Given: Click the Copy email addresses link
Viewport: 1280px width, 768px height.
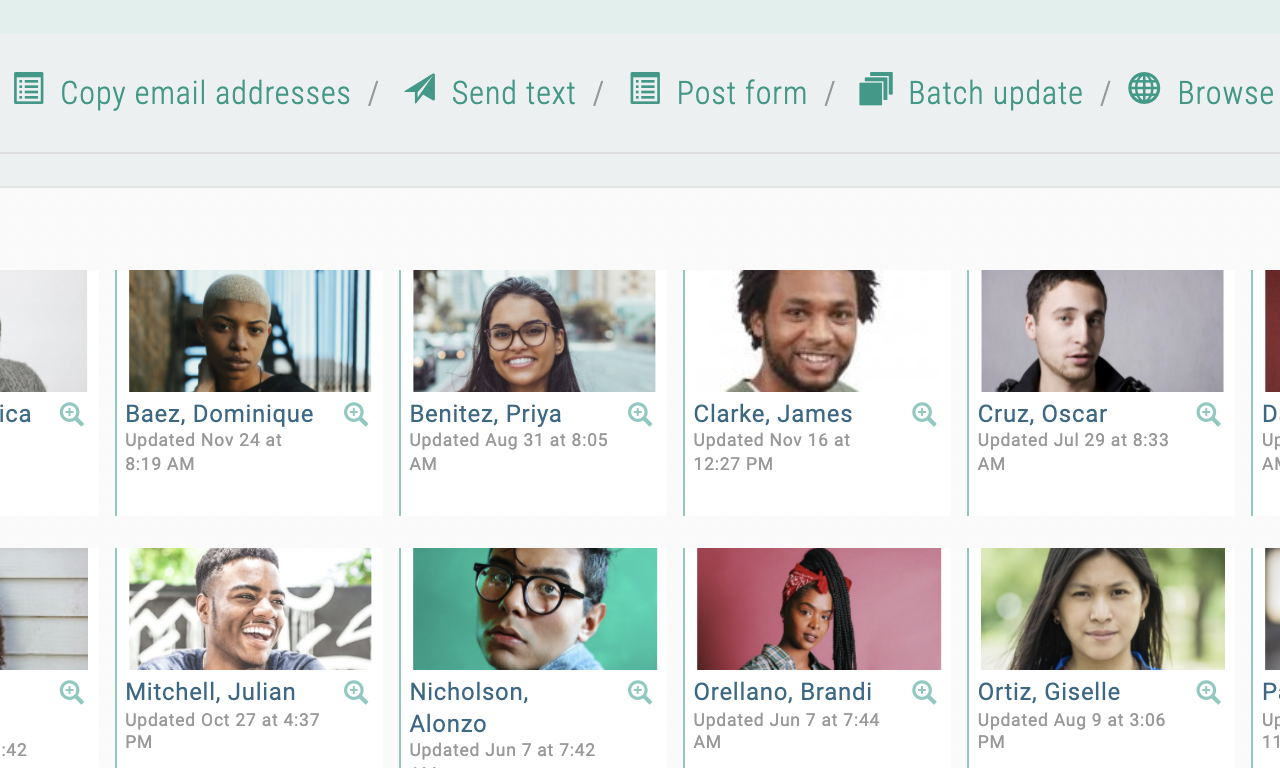Looking at the screenshot, I should click(x=205, y=93).
